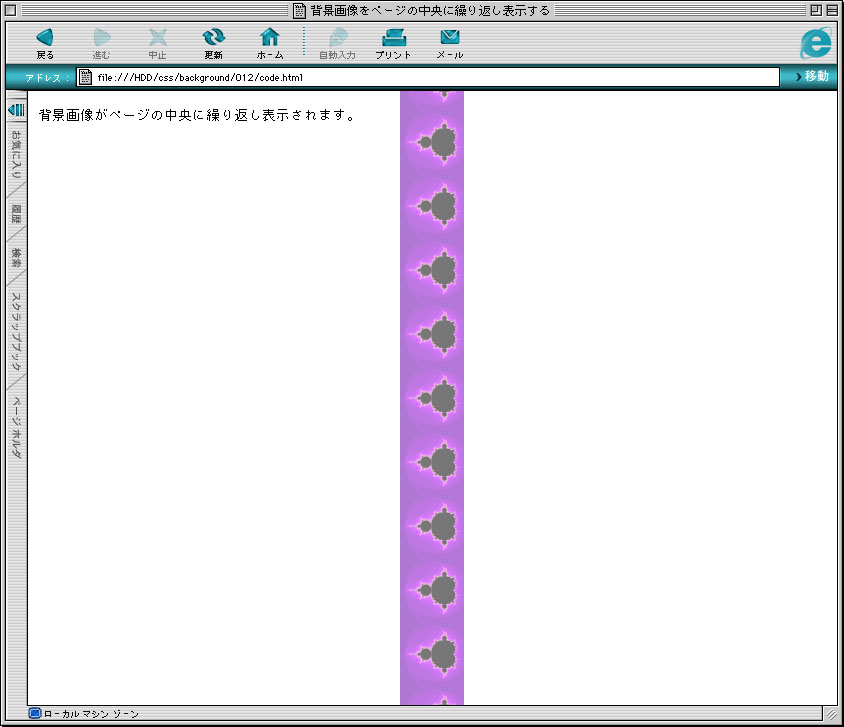844x727 pixels.
Task: Click the 移動 (Go) button
Action: pyautogui.click(x=810, y=77)
